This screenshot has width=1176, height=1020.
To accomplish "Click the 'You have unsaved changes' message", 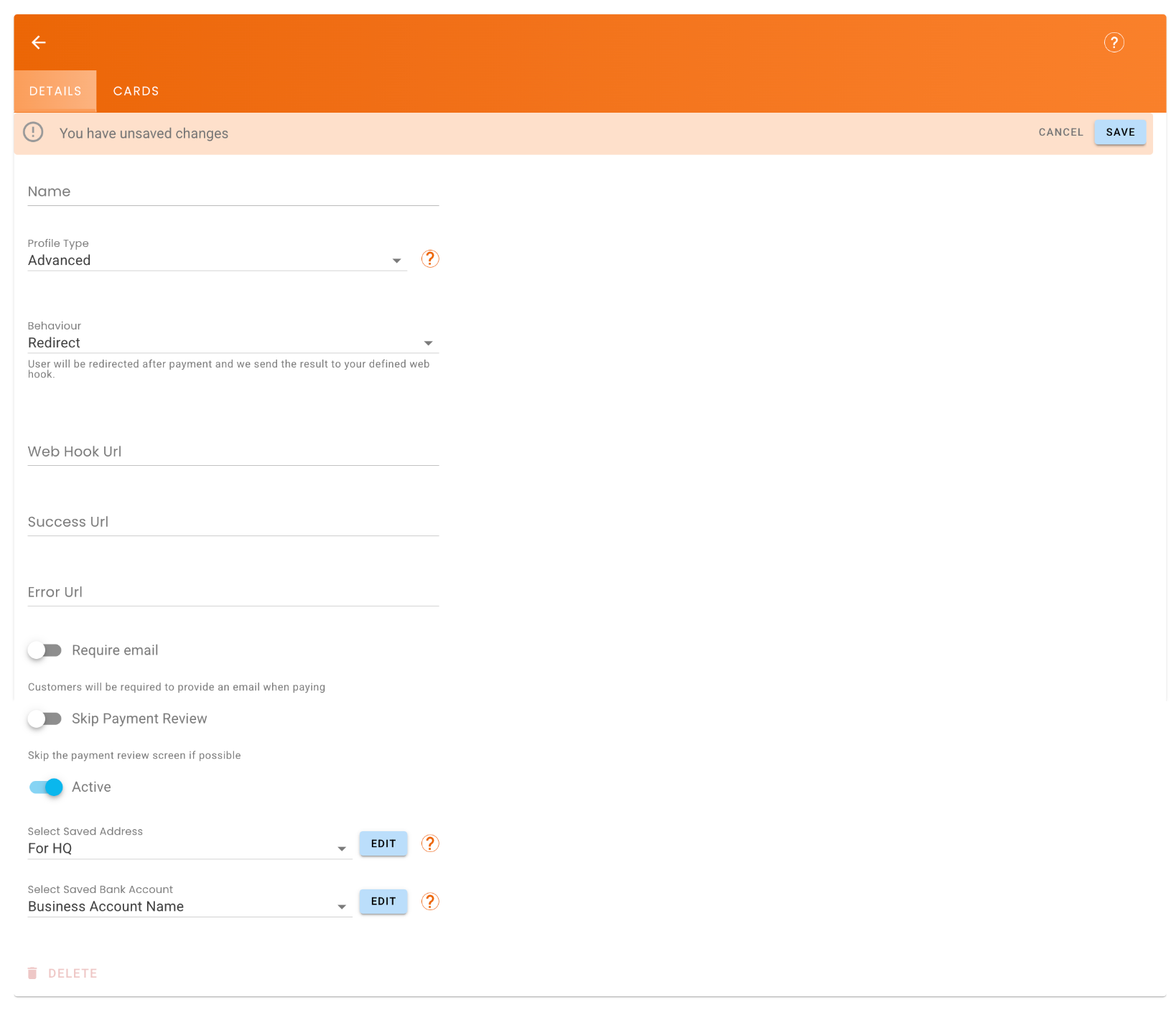I will click(x=144, y=134).
